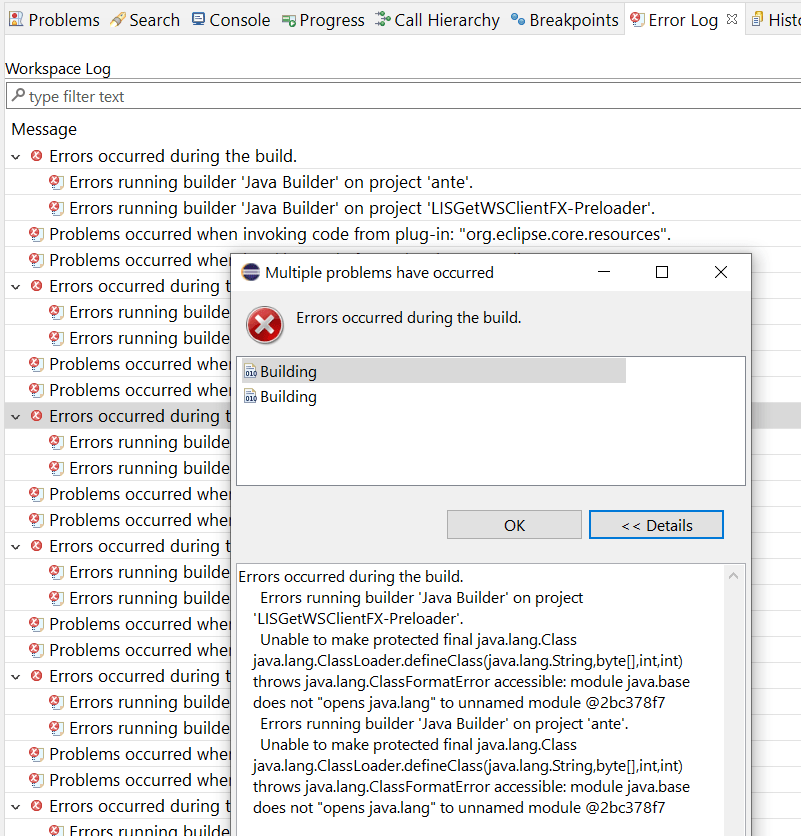Viewport: 801px width, 836px height.
Task: Click the Message column header
Action: point(44,129)
